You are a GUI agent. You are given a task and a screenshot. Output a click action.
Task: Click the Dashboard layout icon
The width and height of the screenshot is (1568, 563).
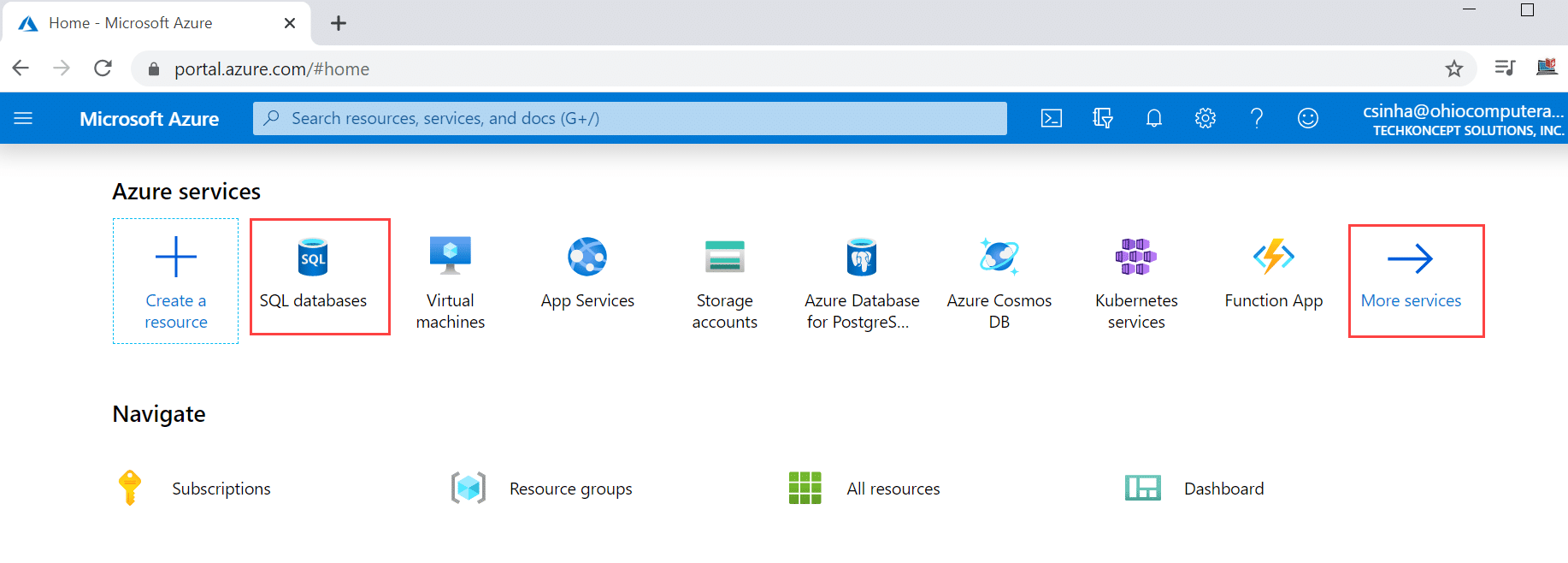[1143, 488]
